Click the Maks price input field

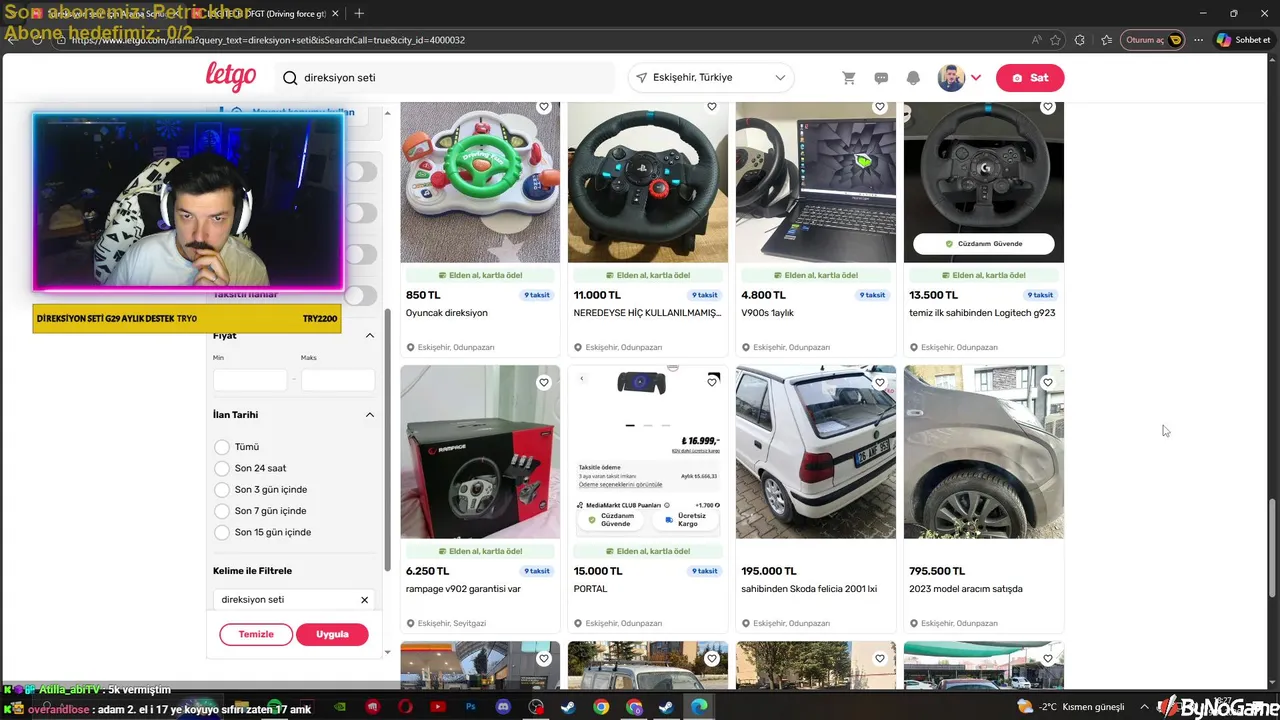pos(338,380)
